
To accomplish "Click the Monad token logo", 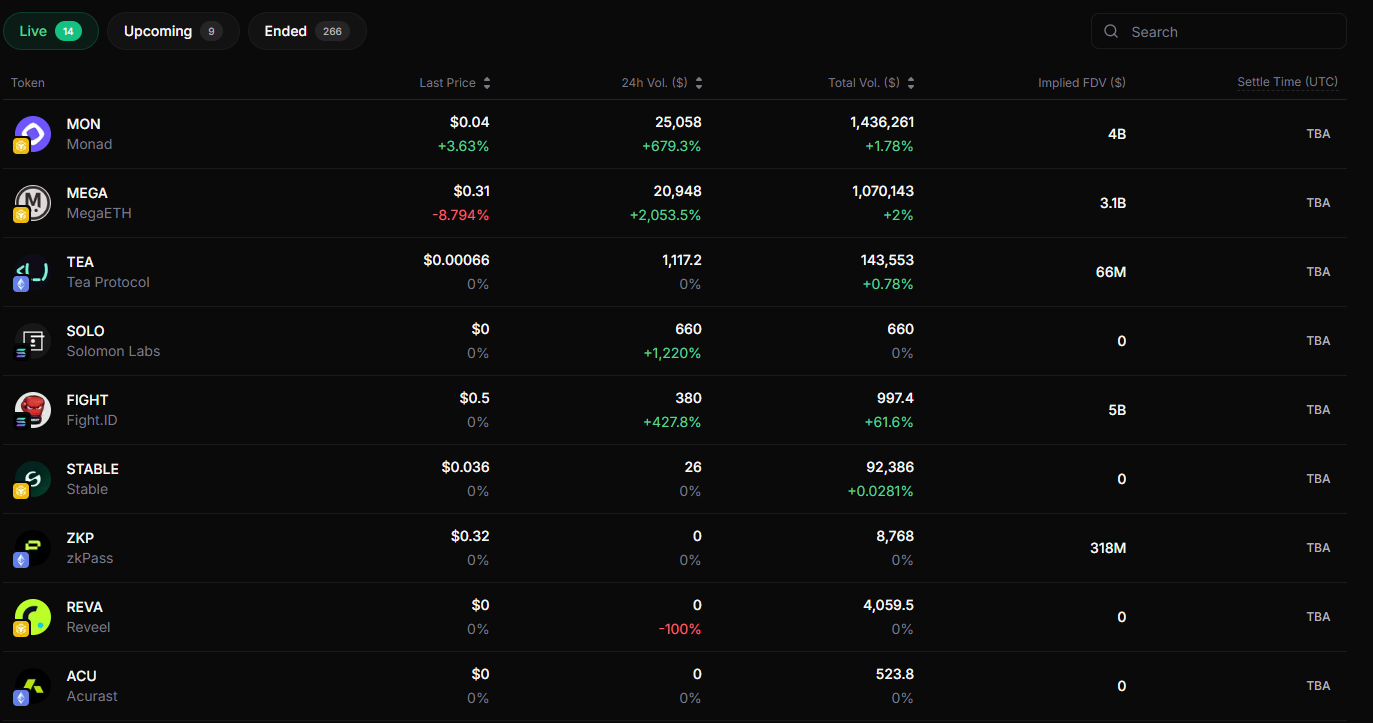I will (31, 133).
